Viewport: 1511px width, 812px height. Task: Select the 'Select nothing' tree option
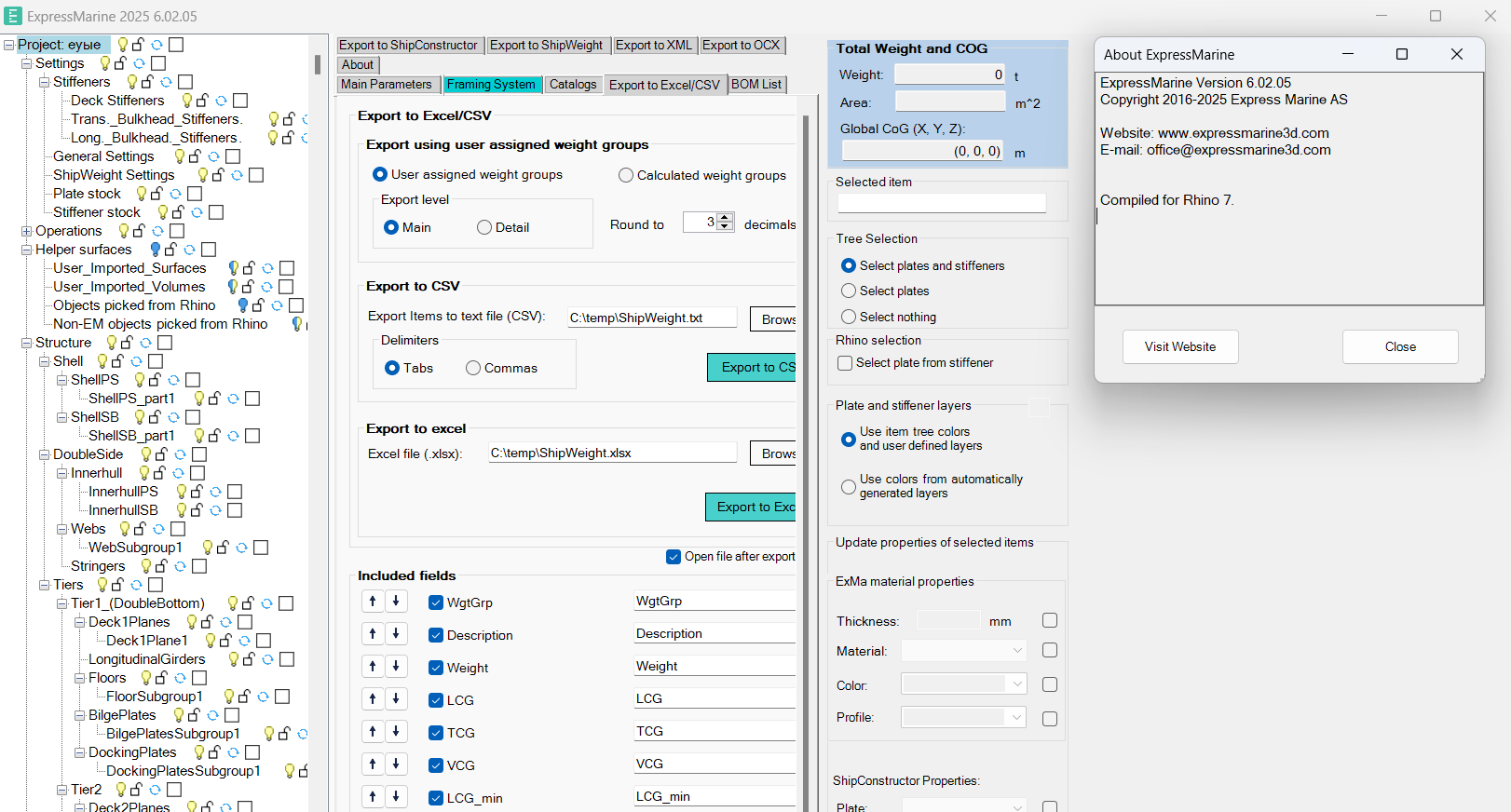[x=849, y=317]
